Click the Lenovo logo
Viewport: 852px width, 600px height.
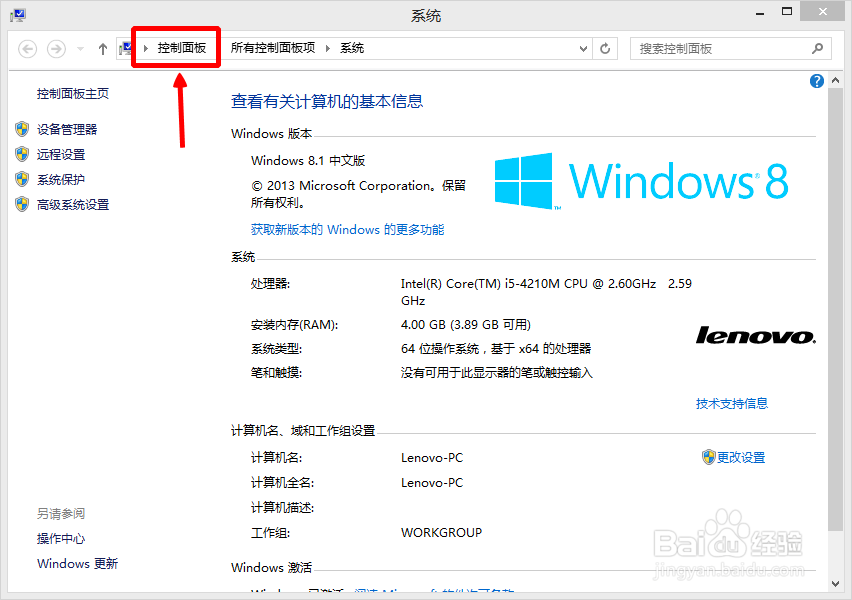(x=756, y=335)
